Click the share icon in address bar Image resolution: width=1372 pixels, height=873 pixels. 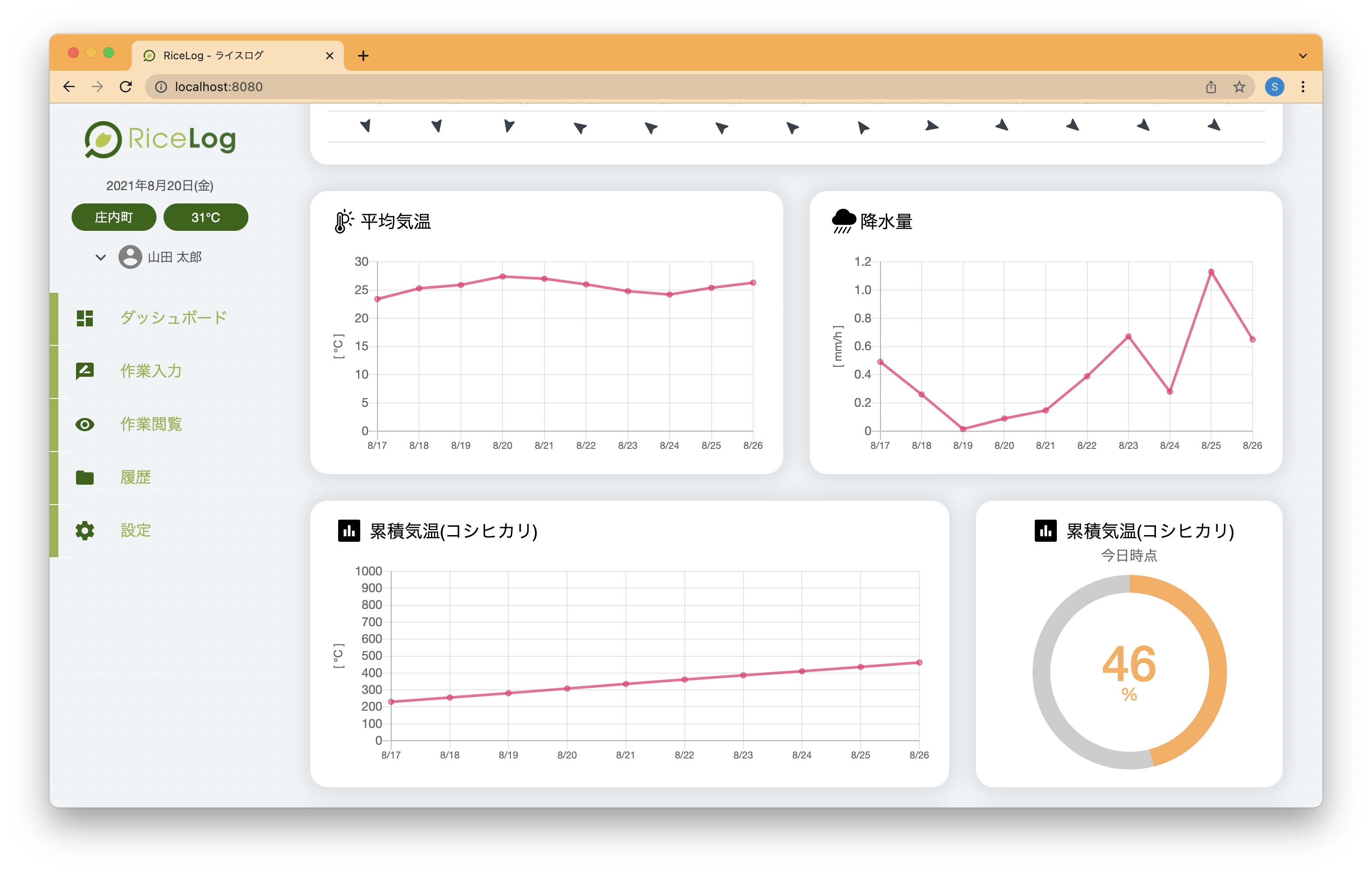pyautogui.click(x=1211, y=87)
